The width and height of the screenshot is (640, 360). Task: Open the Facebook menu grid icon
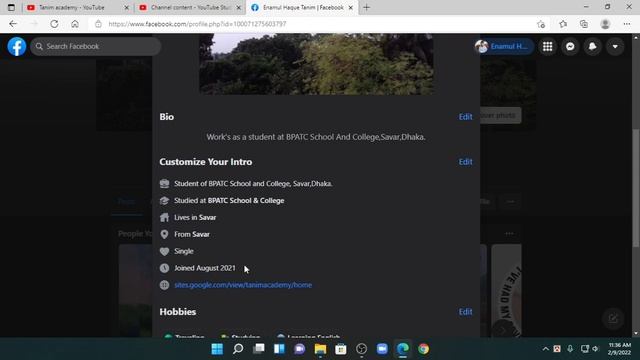click(x=547, y=47)
